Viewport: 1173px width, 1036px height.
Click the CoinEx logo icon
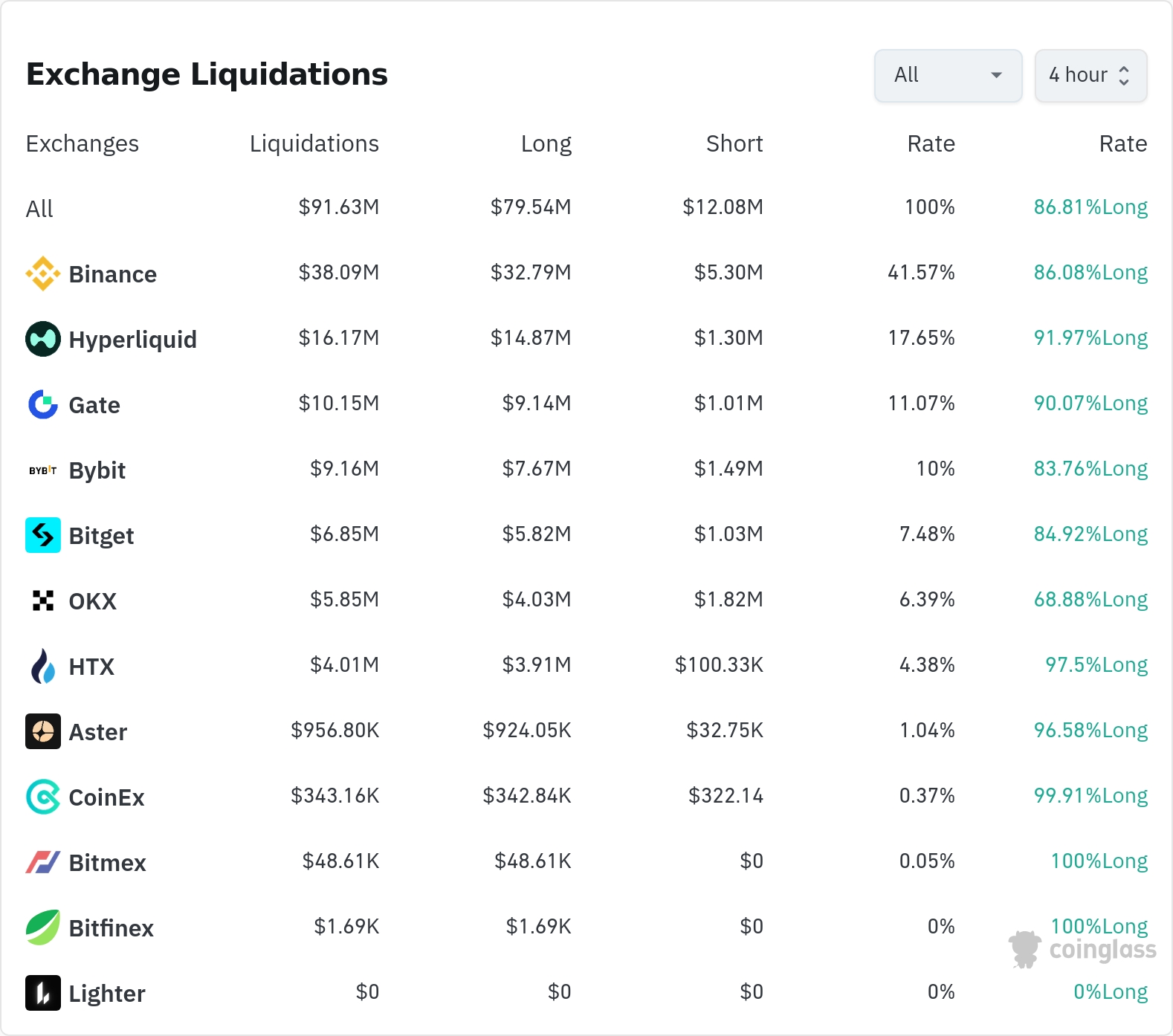click(x=43, y=797)
